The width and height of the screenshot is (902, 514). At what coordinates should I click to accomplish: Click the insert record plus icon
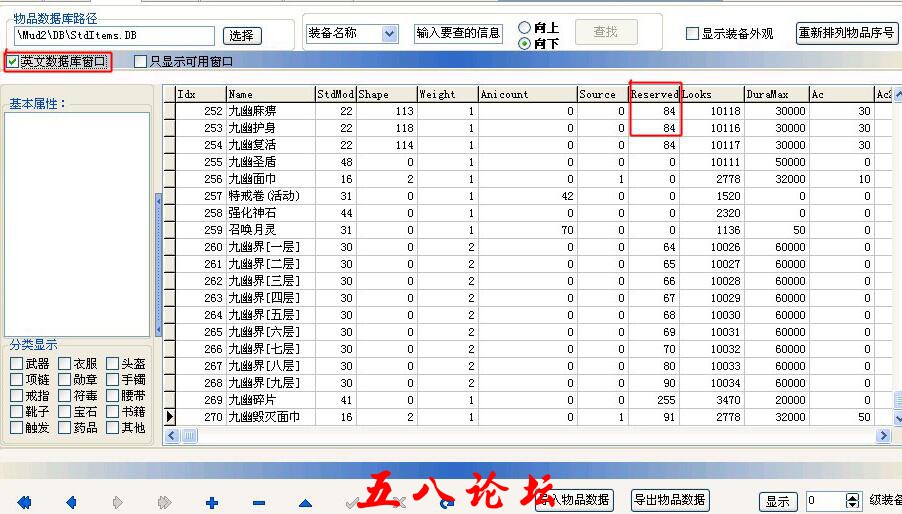click(x=212, y=502)
